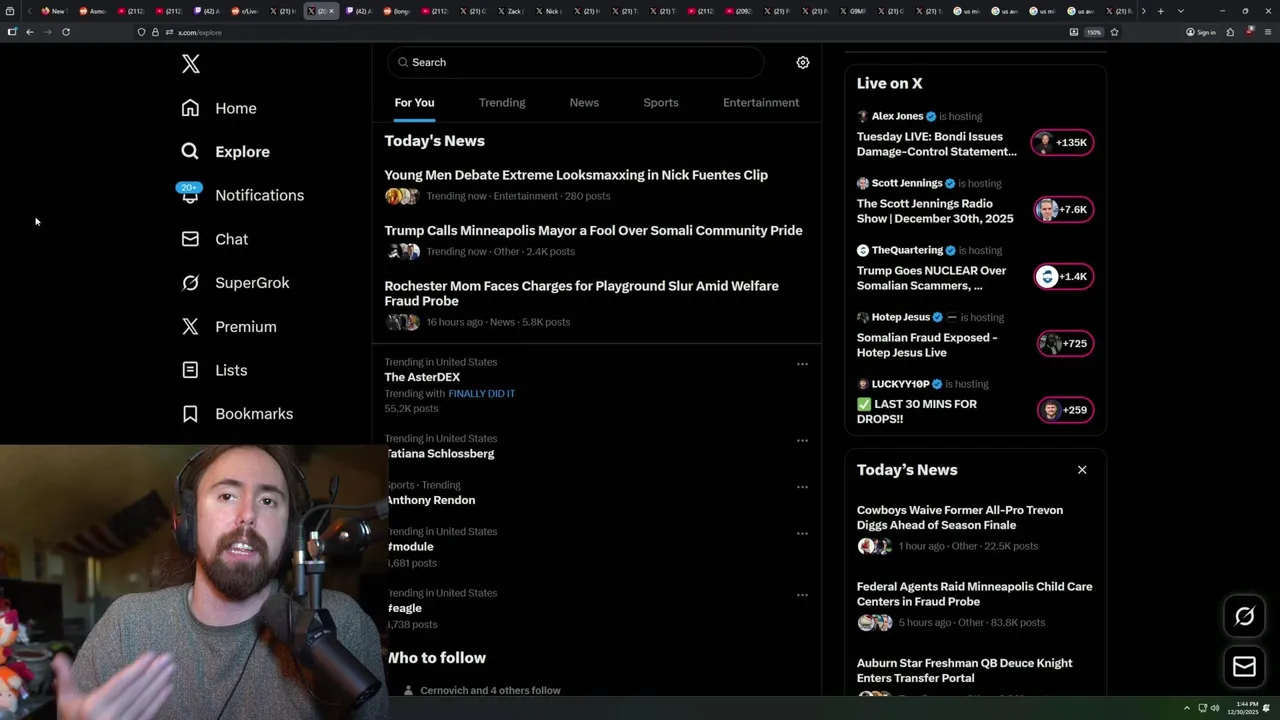Click the Live on X heading
1280x720 pixels.
tap(889, 84)
